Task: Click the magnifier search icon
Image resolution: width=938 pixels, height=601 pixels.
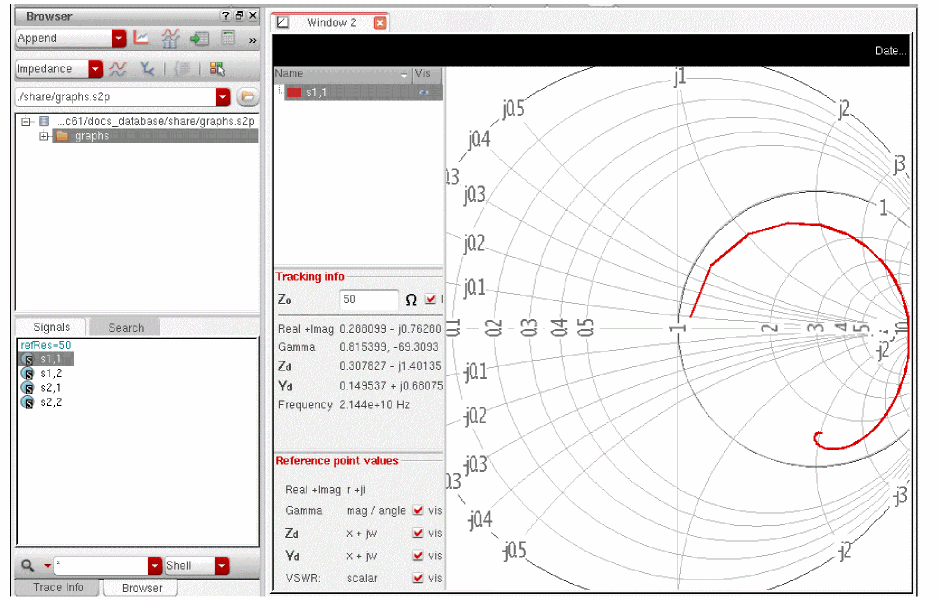Action: (x=27, y=566)
